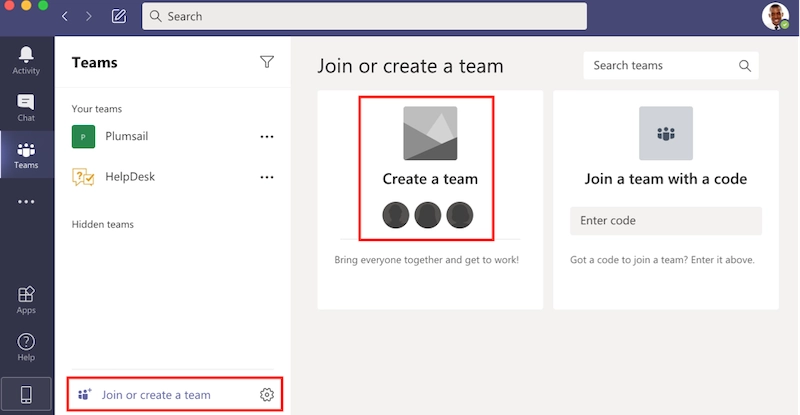Image resolution: width=800 pixels, height=415 pixels.
Task: Click the mobile app download icon
Action: [26, 394]
